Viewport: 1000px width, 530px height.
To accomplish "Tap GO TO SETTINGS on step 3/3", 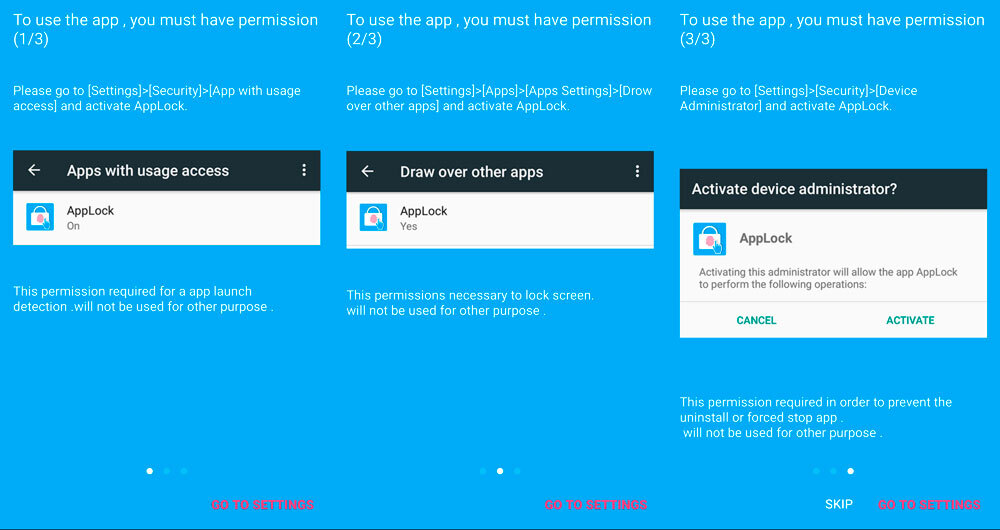I will point(929,505).
